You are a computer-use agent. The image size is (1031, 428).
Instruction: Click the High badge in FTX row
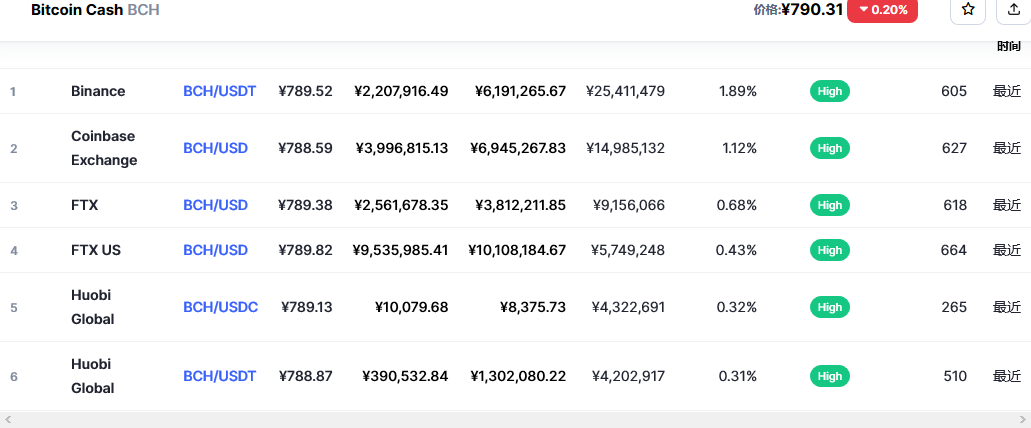tap(829, 205)
